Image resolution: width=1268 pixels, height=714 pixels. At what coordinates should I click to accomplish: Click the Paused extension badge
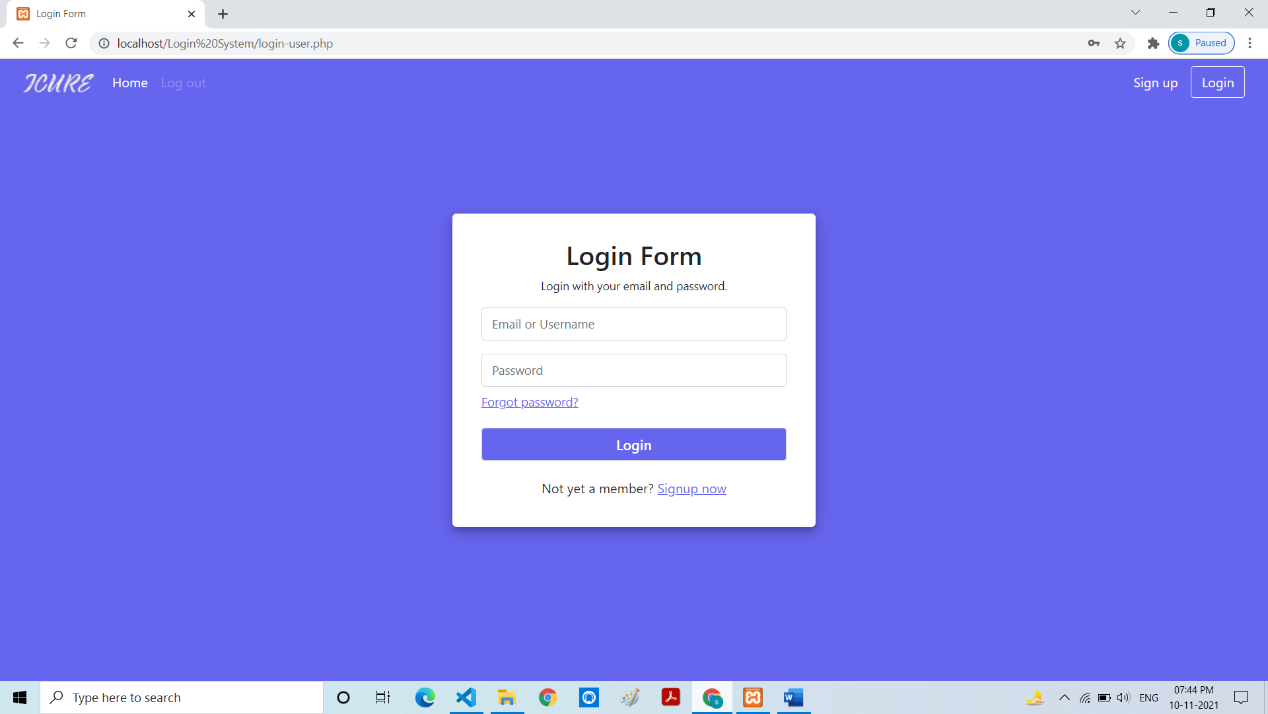[x=1200, y=43]
